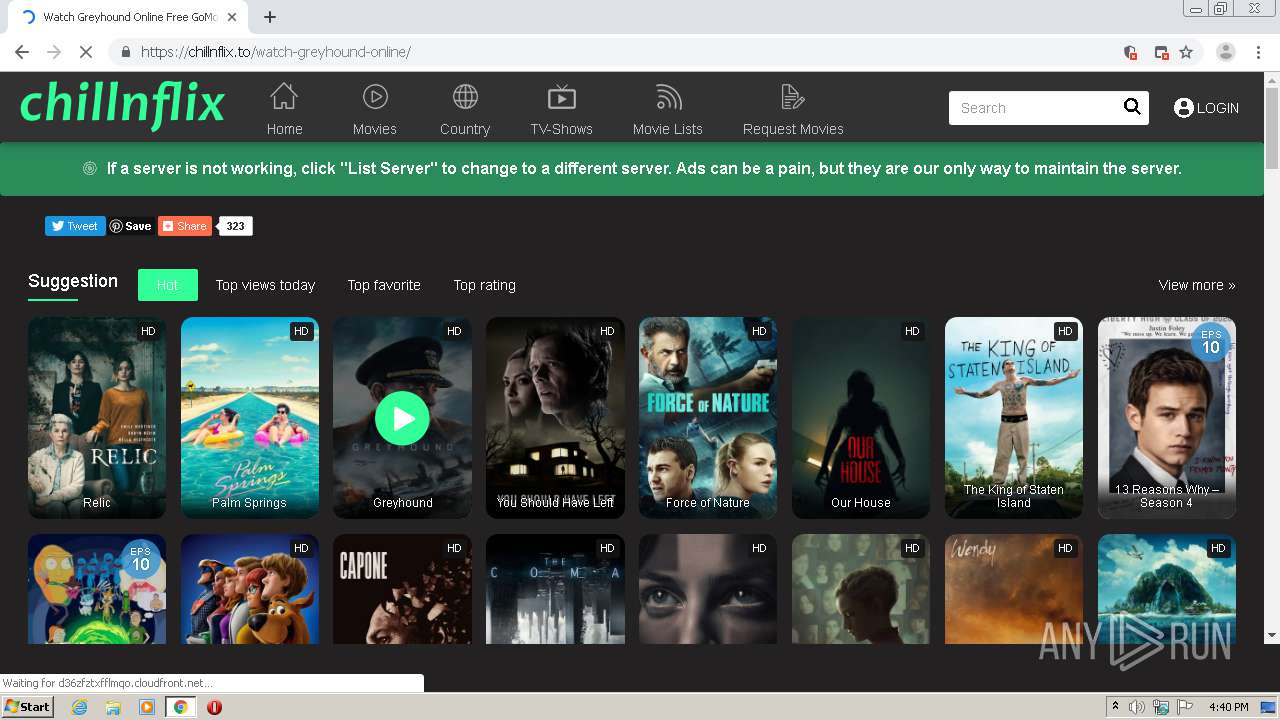Open the Palm Springs movie poster
The image size is (1280, 720).
pyautogui.click(x=250, y=418)
